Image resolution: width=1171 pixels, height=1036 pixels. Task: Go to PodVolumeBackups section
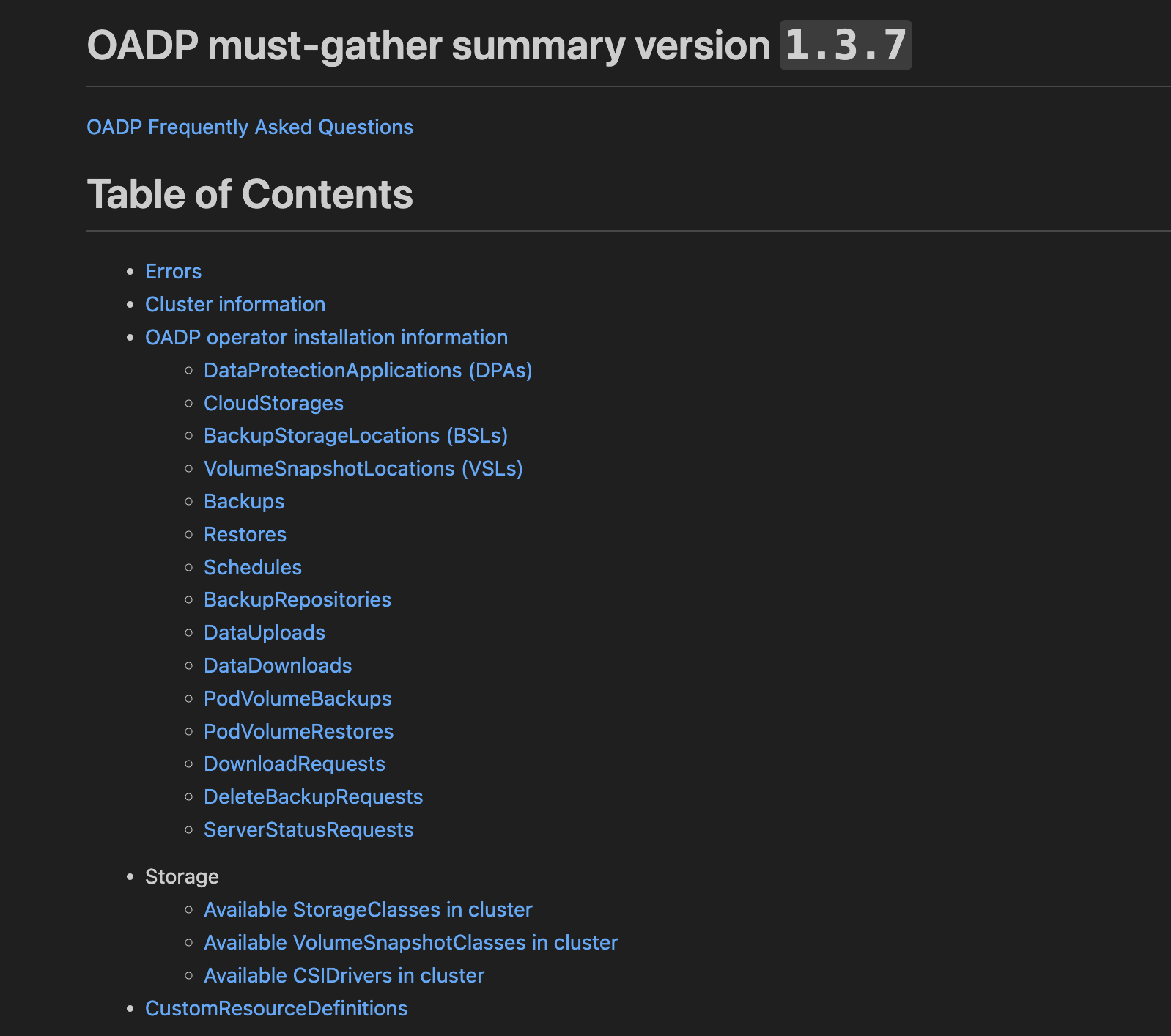click(298, 699)
